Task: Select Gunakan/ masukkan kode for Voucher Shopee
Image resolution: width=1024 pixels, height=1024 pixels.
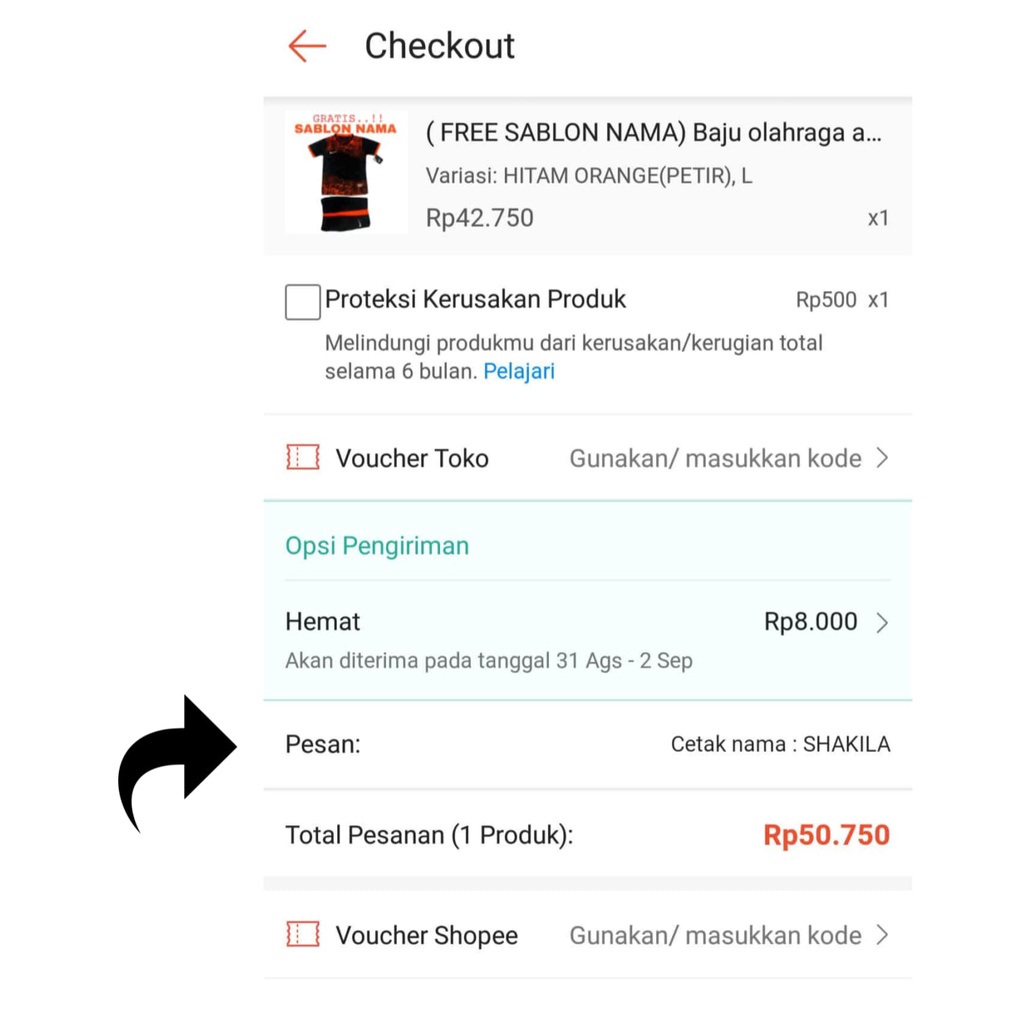Action: (714, 935)
